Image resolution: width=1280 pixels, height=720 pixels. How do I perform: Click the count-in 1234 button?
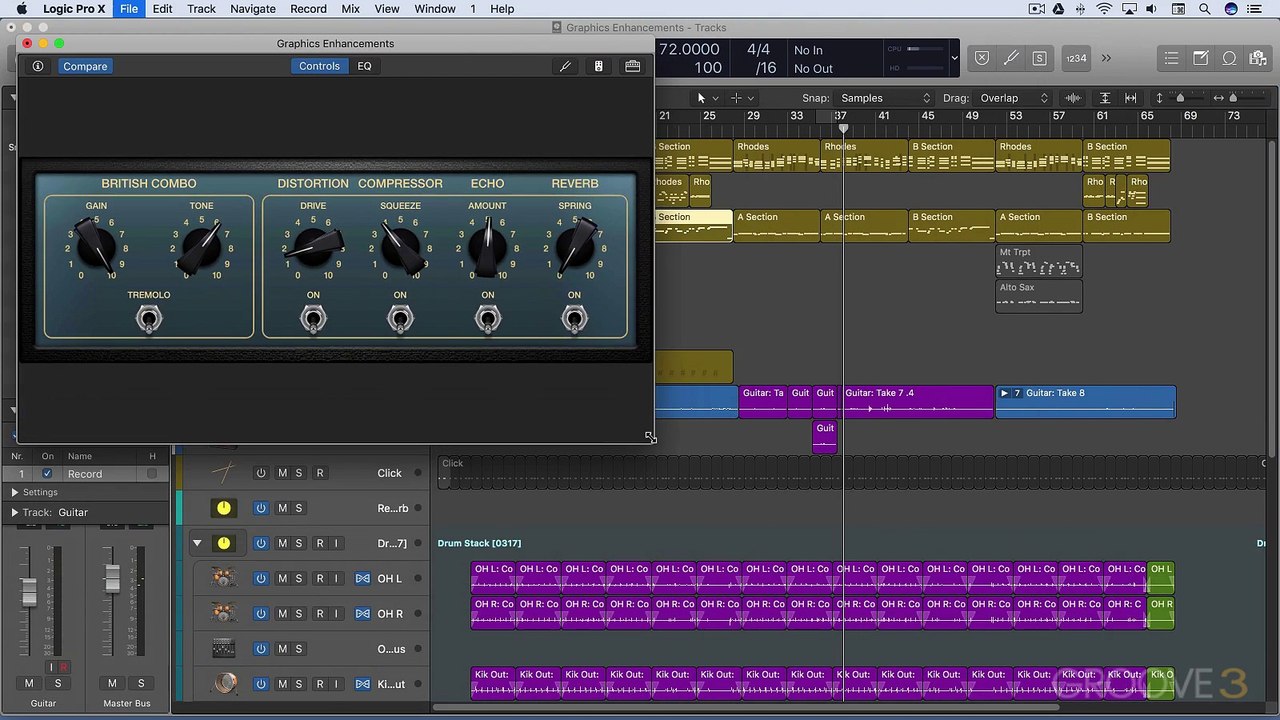tap(1076, 58)
